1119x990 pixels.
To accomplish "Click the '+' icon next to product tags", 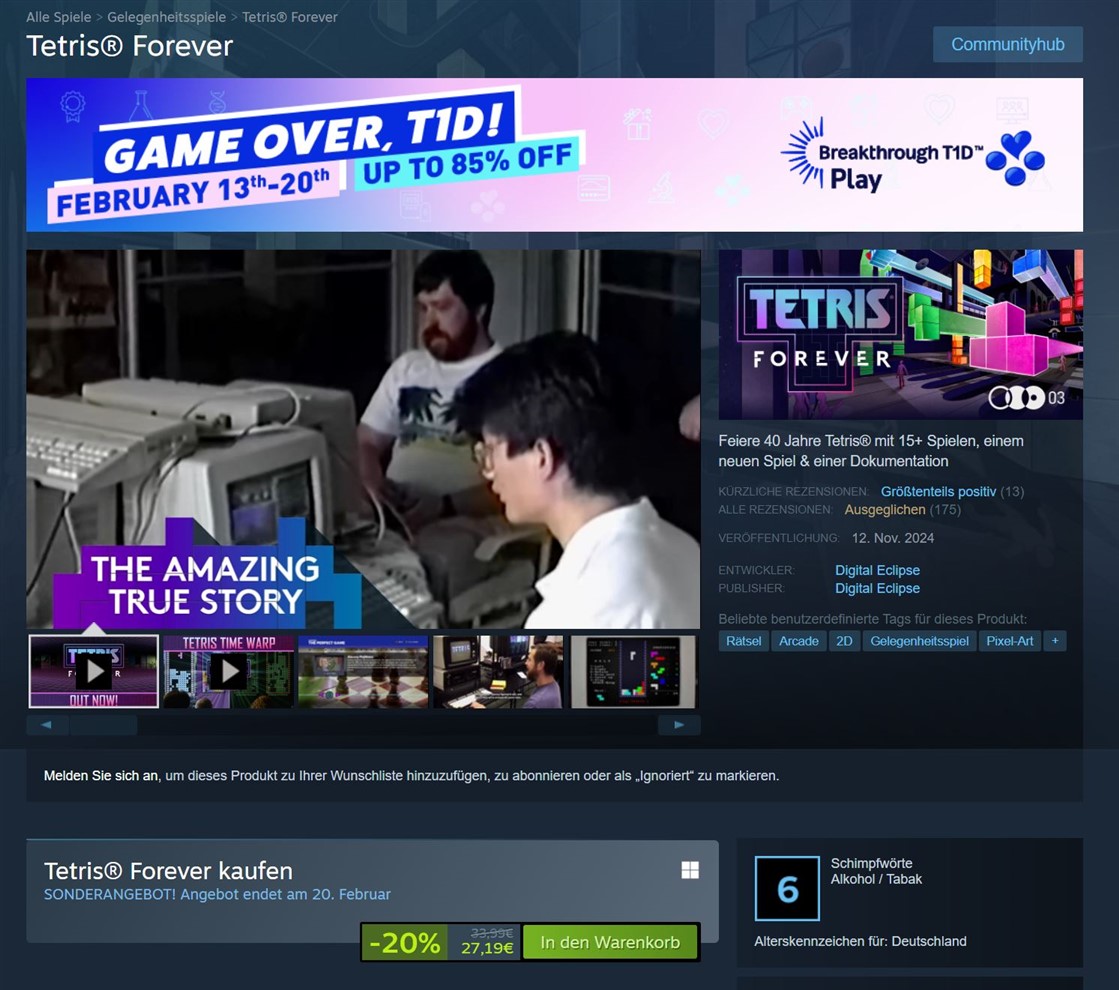I will pyautogui.click(x=1056, y=640).
